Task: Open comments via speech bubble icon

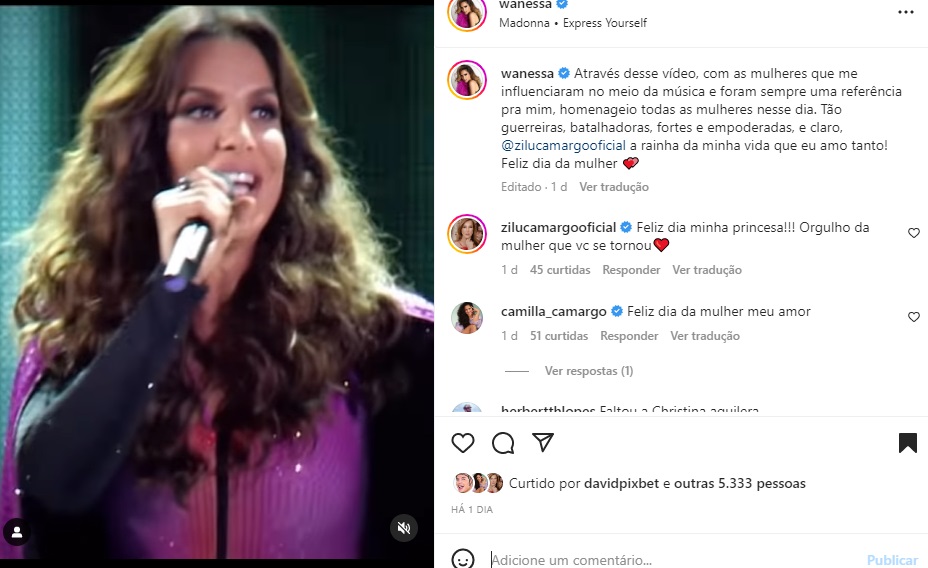Action: point(503,443)
